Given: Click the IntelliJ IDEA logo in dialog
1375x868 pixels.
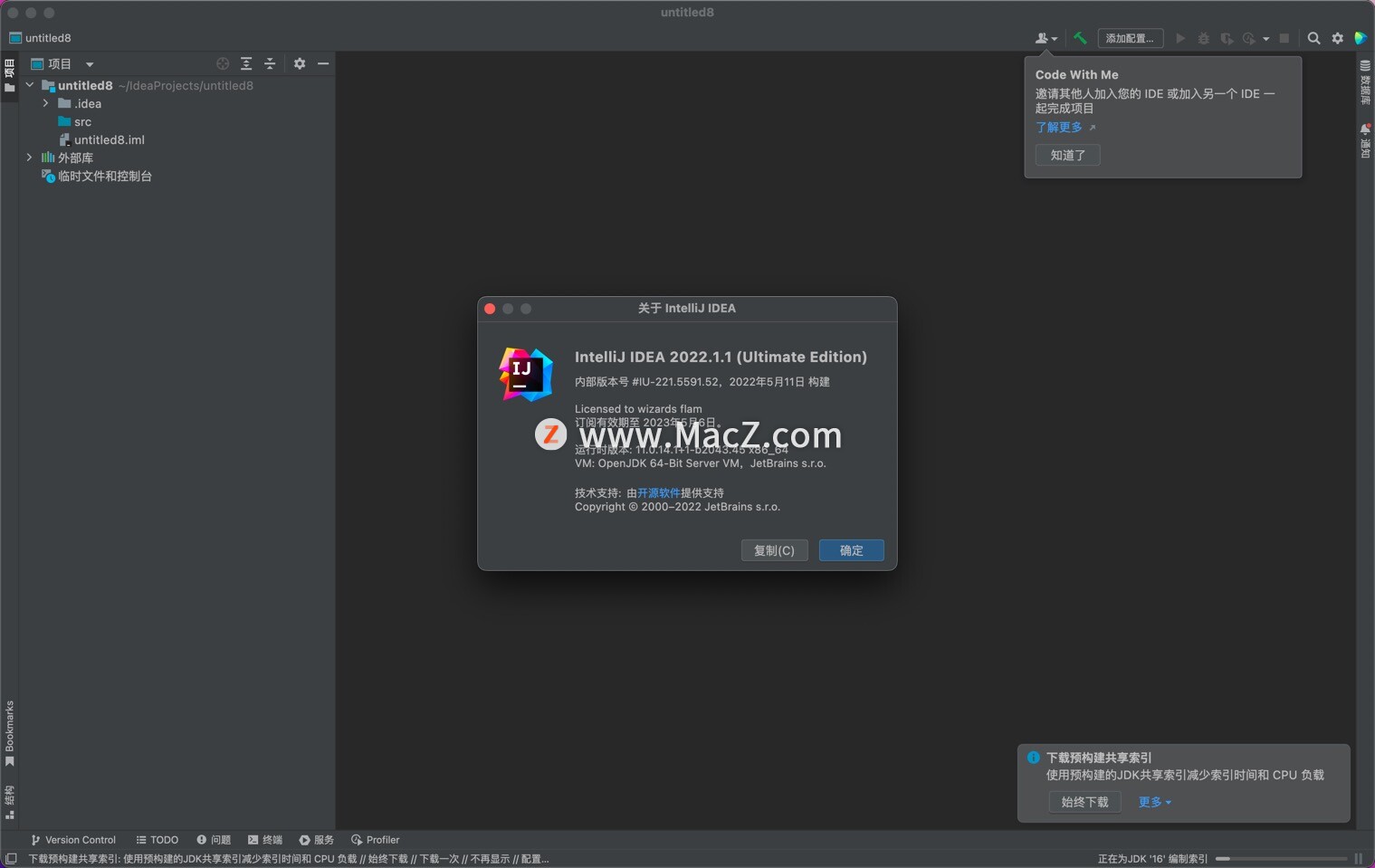Looking at the screenshot, I should (x=525, y=374).
